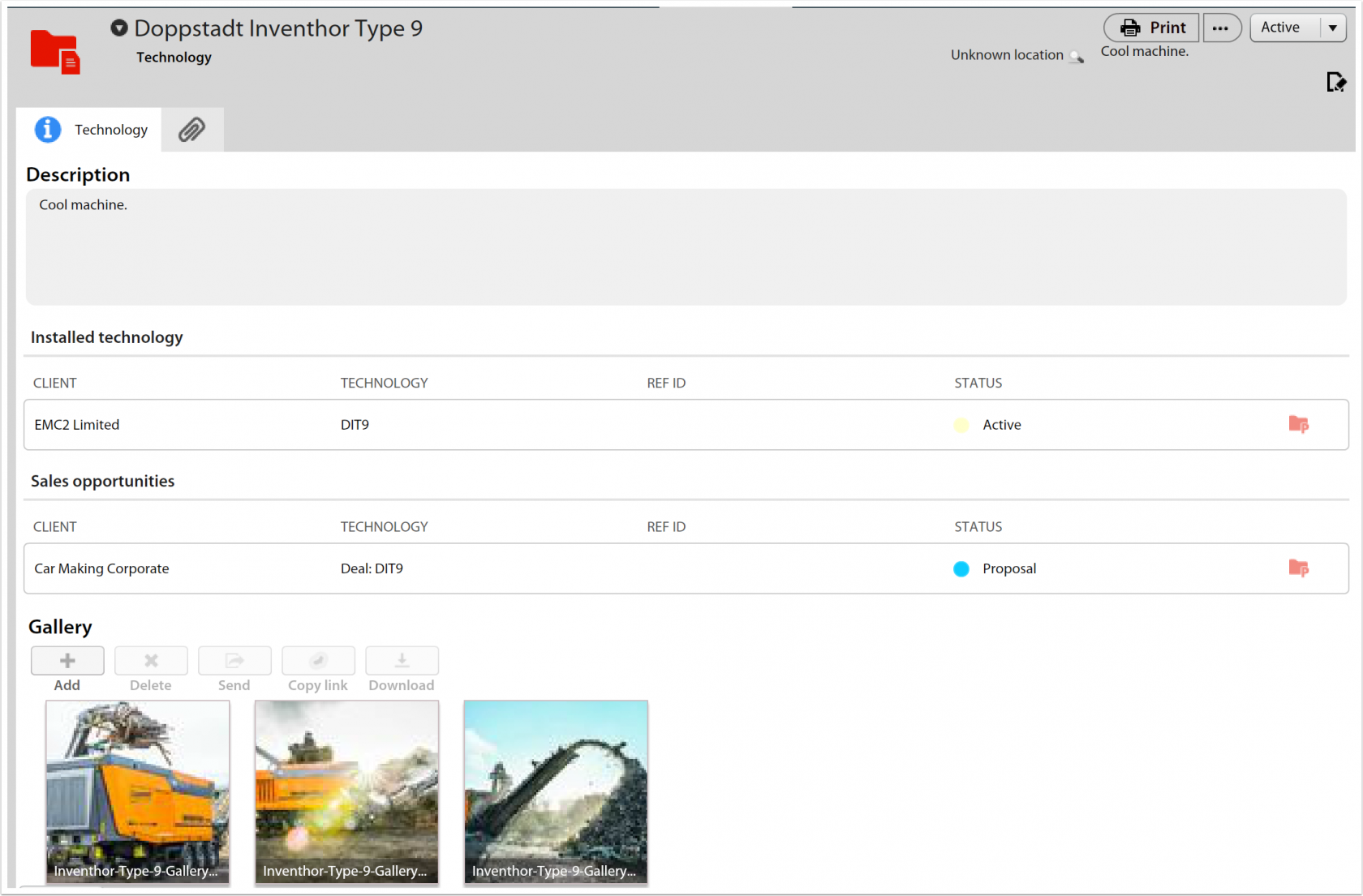Screen dimensions: 1363x896
Task: Open the third gallery thumbnail with conveyor
Action: [556, 792]
